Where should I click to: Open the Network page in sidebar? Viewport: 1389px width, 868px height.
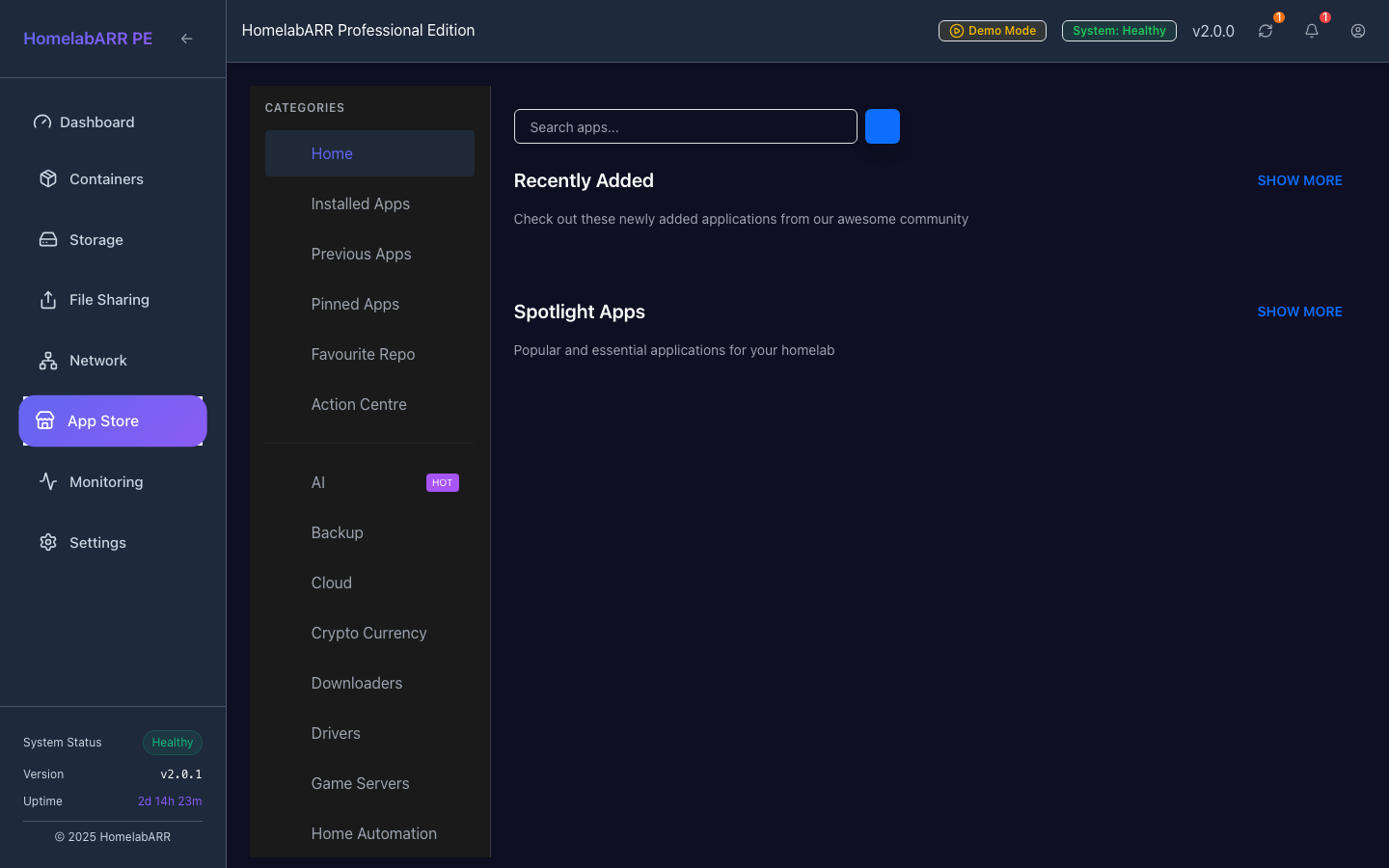(97, 361)
